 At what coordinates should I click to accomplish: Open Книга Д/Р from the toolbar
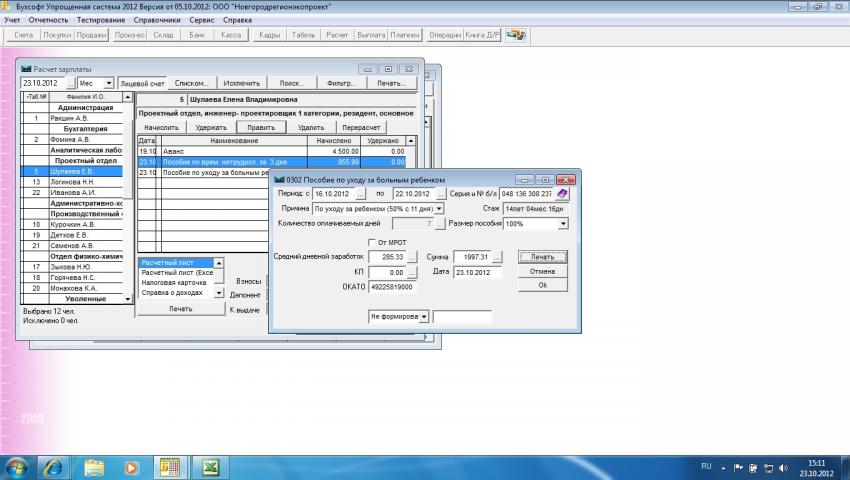(482, 35)
